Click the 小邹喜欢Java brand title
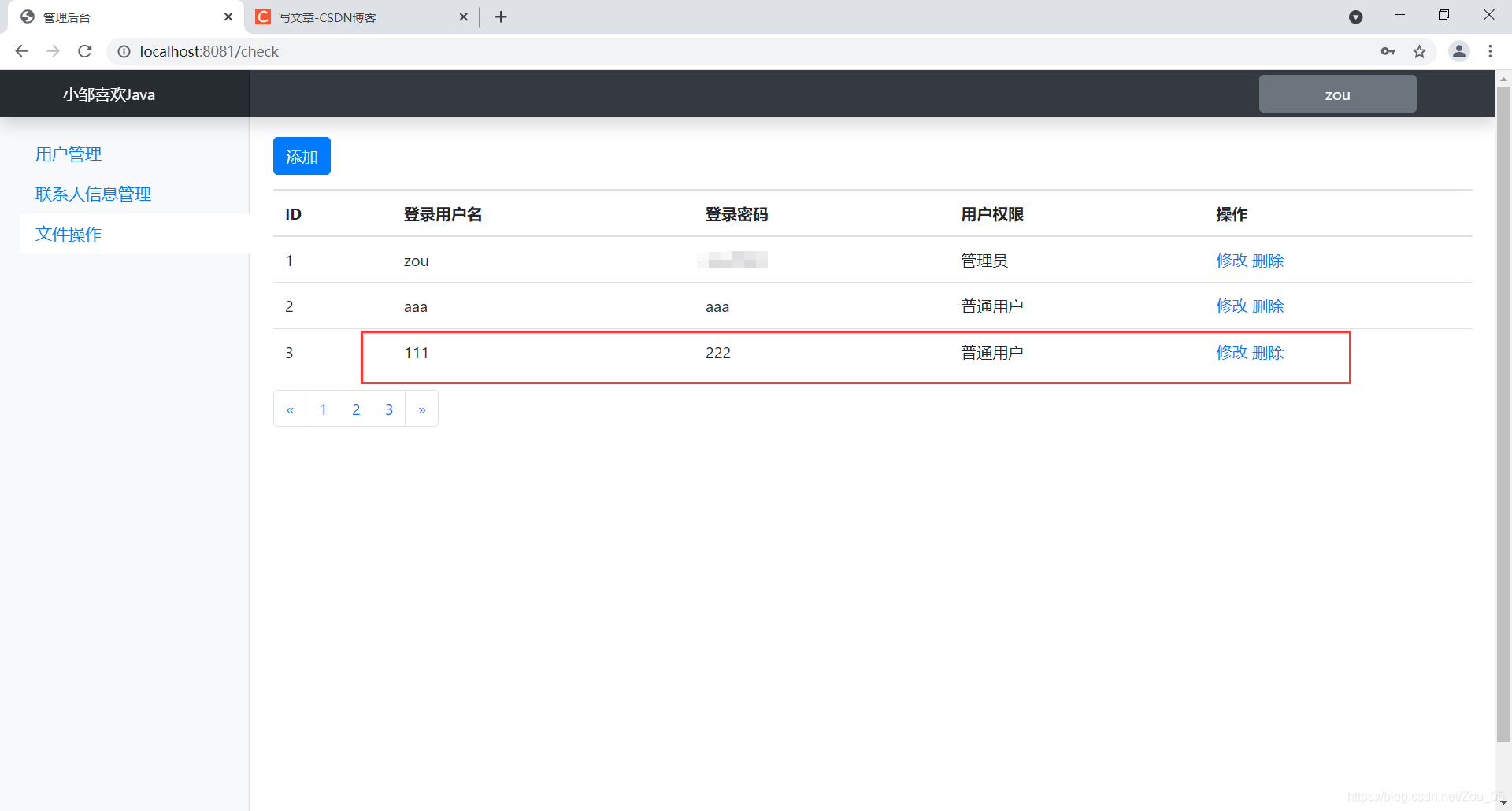1512x811 pixels. (109, 94)
